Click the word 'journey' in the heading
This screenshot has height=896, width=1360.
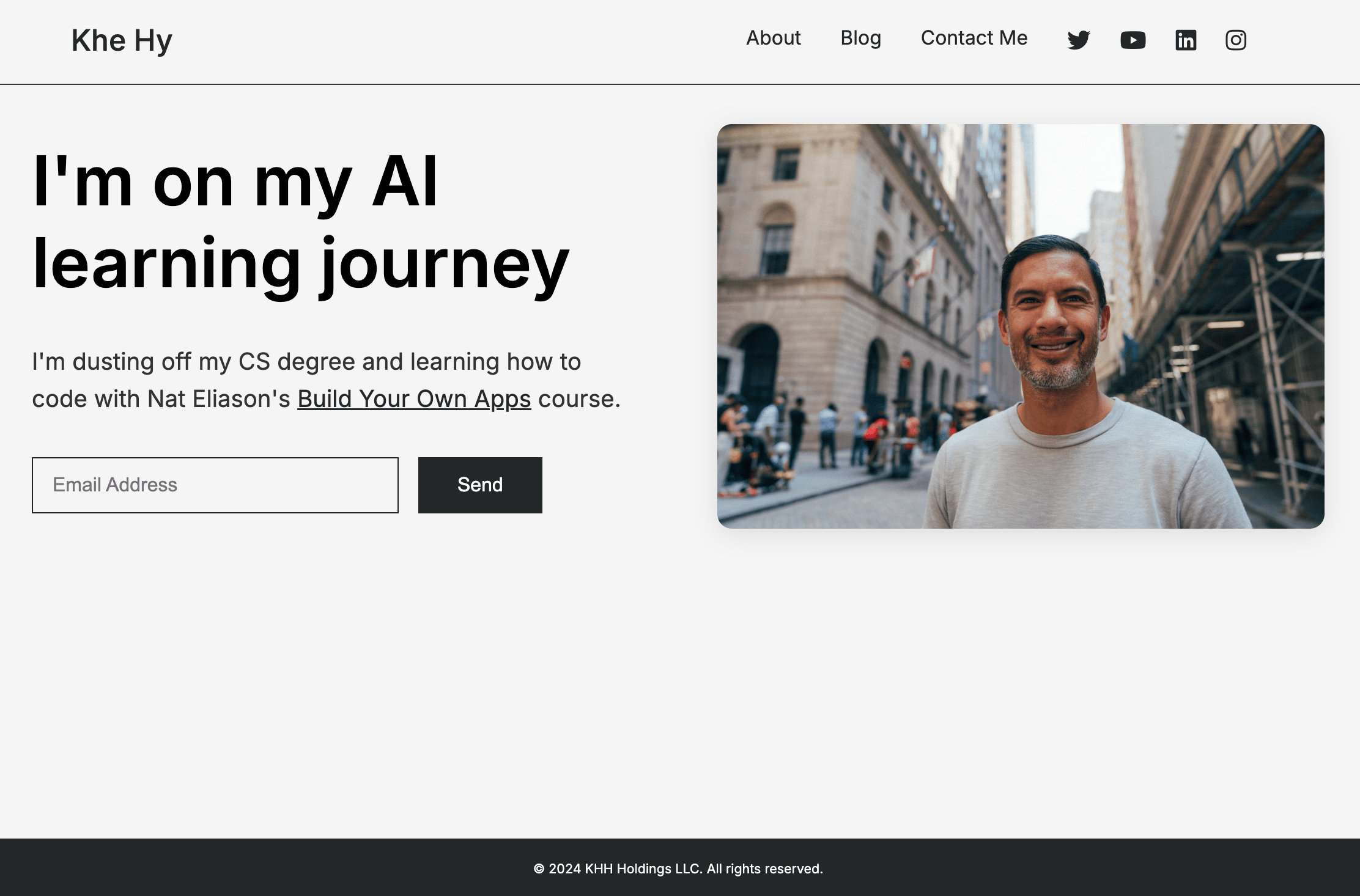446,265
